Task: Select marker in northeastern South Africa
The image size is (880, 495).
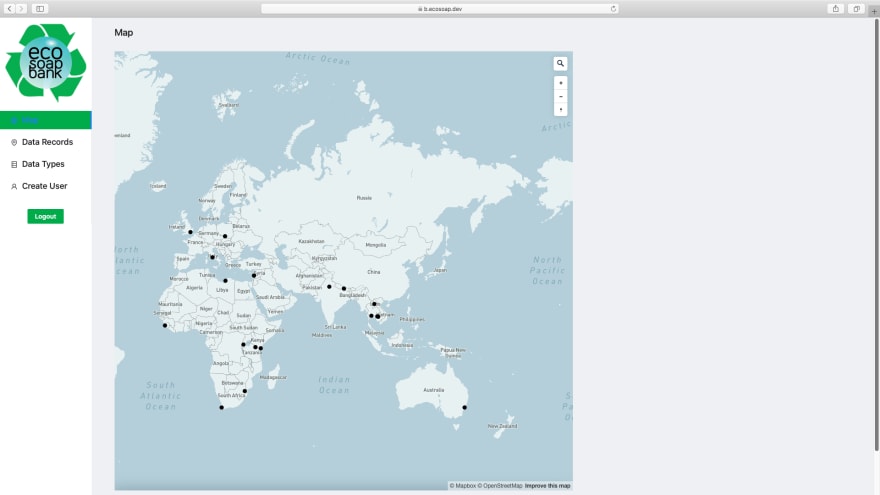Action: click(245, 391)
